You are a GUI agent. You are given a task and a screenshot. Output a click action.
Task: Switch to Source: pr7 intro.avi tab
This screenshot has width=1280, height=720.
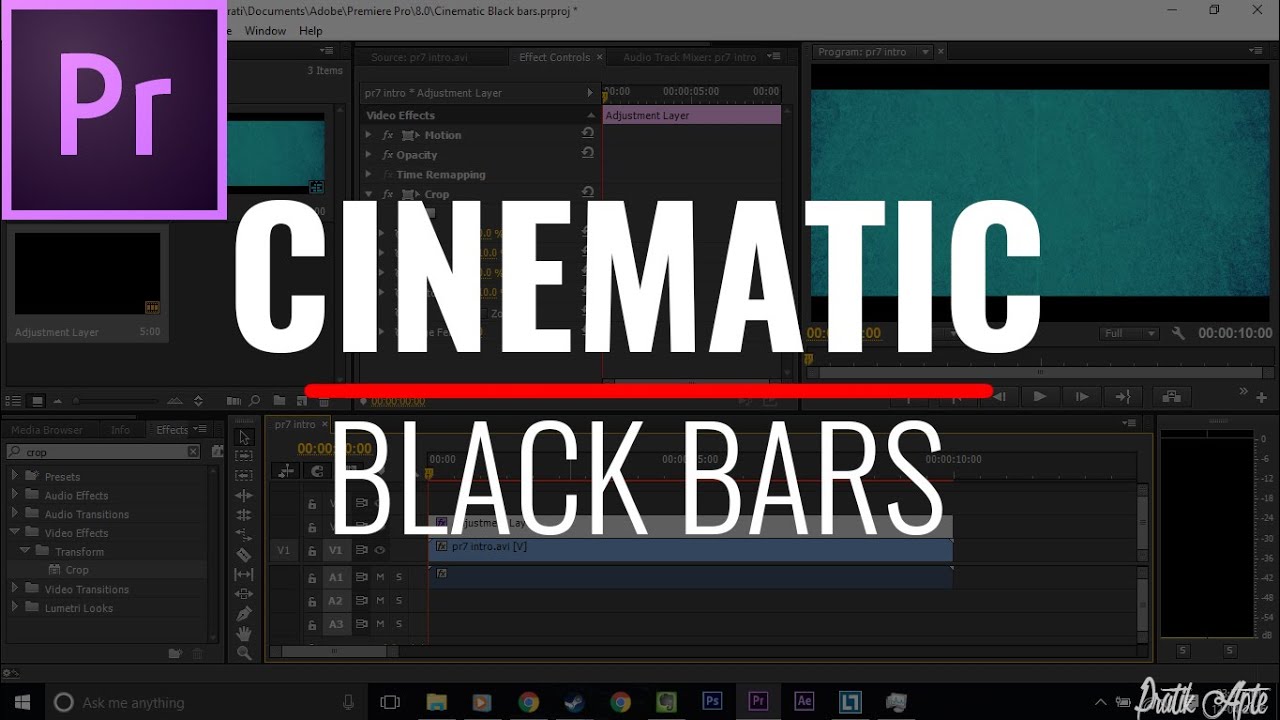[419, 58]
